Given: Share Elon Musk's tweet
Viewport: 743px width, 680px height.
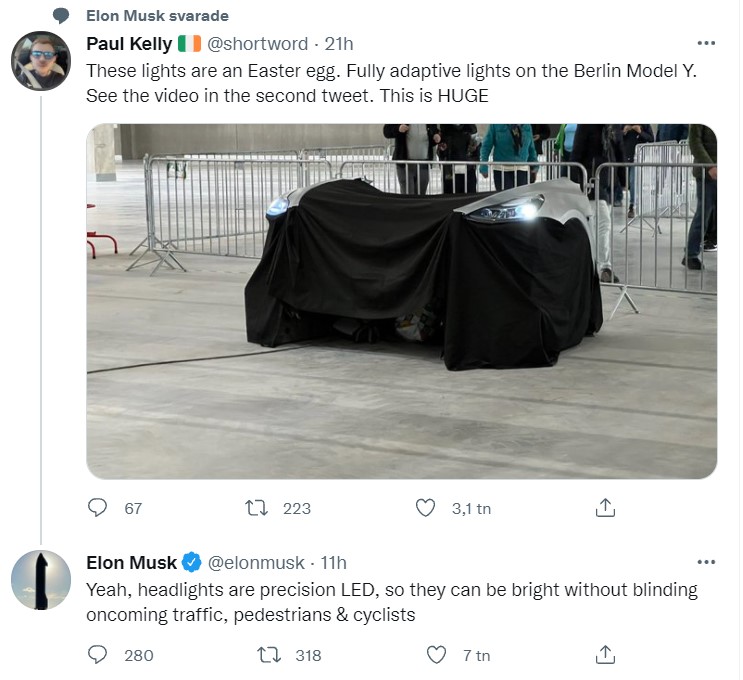Looking at the screenshot, I should pos(605,655).
